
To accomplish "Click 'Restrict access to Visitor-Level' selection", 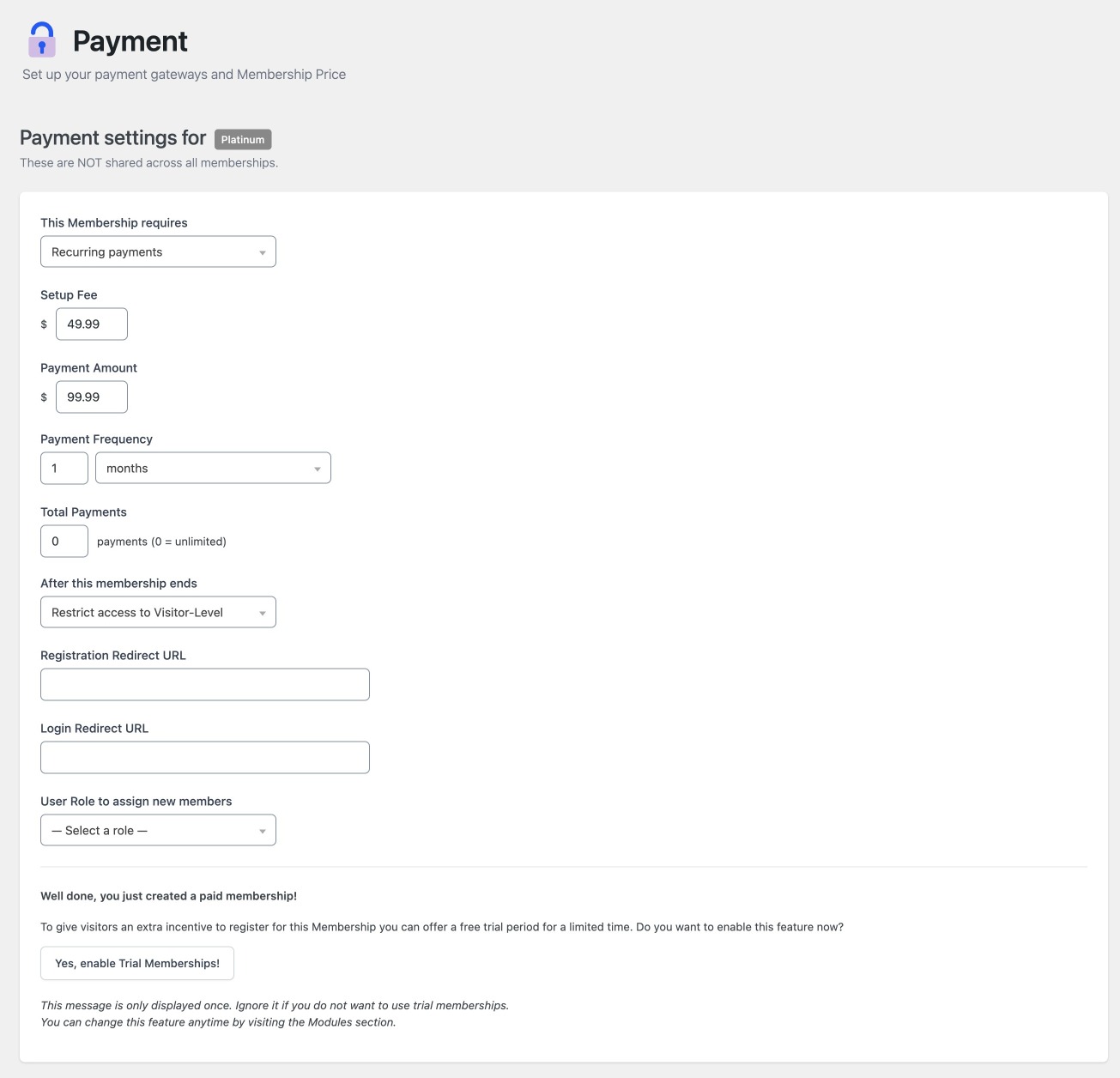I will (143, 612).
